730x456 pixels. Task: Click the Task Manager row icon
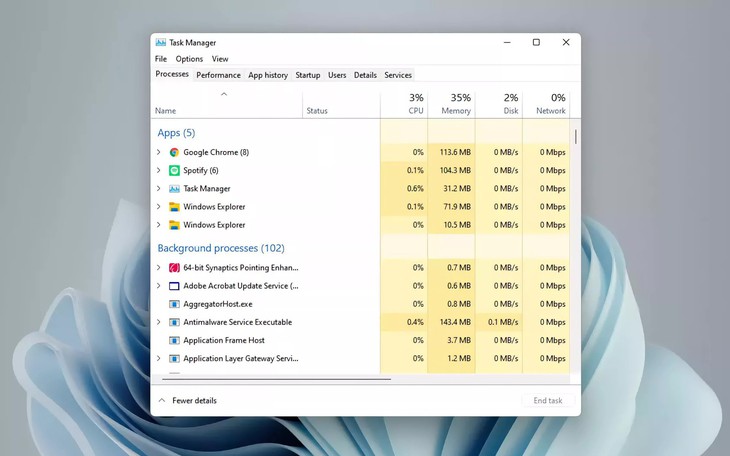174,189
